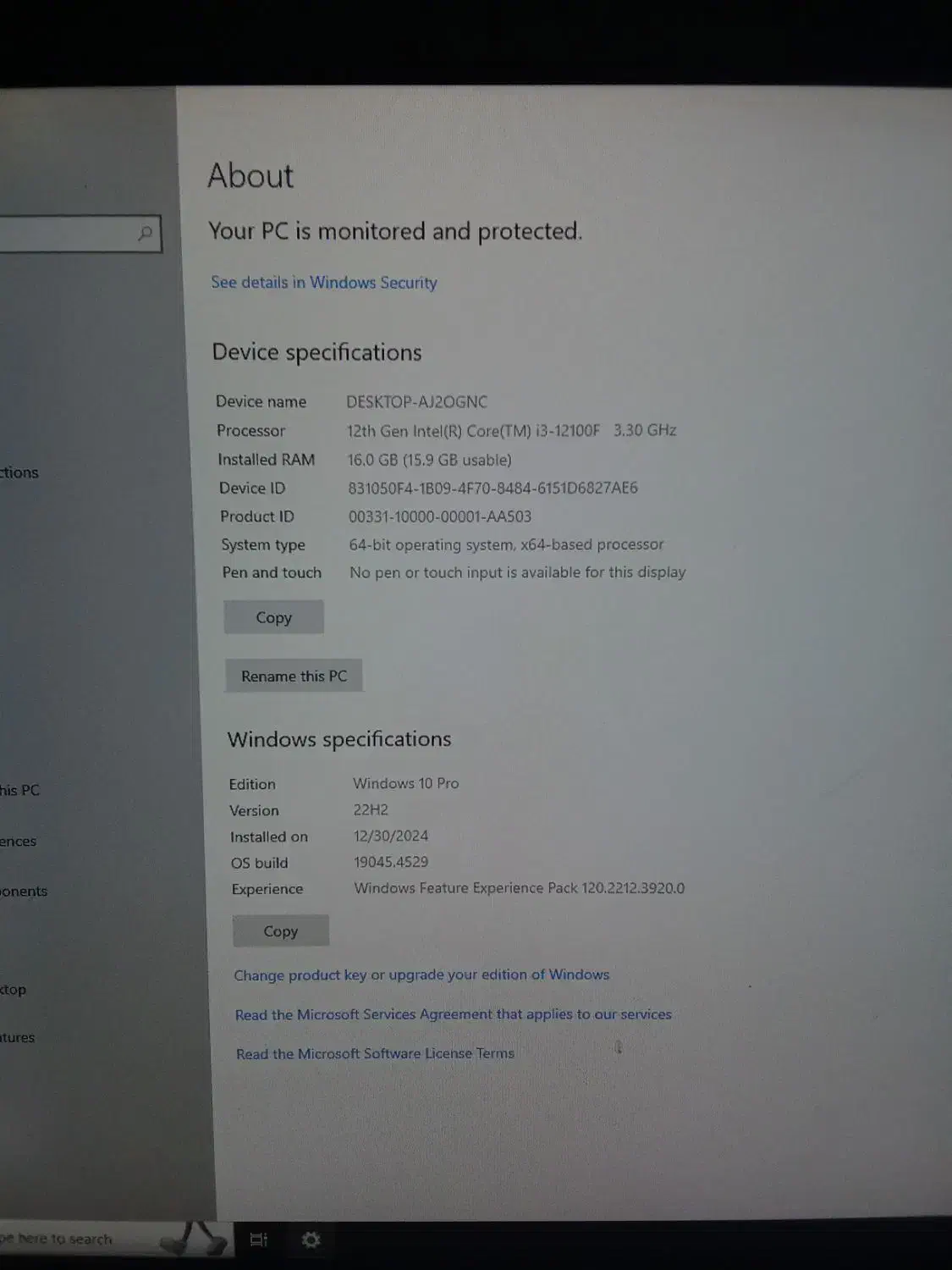Click the OS build 19045.4529

coord(391,862)
